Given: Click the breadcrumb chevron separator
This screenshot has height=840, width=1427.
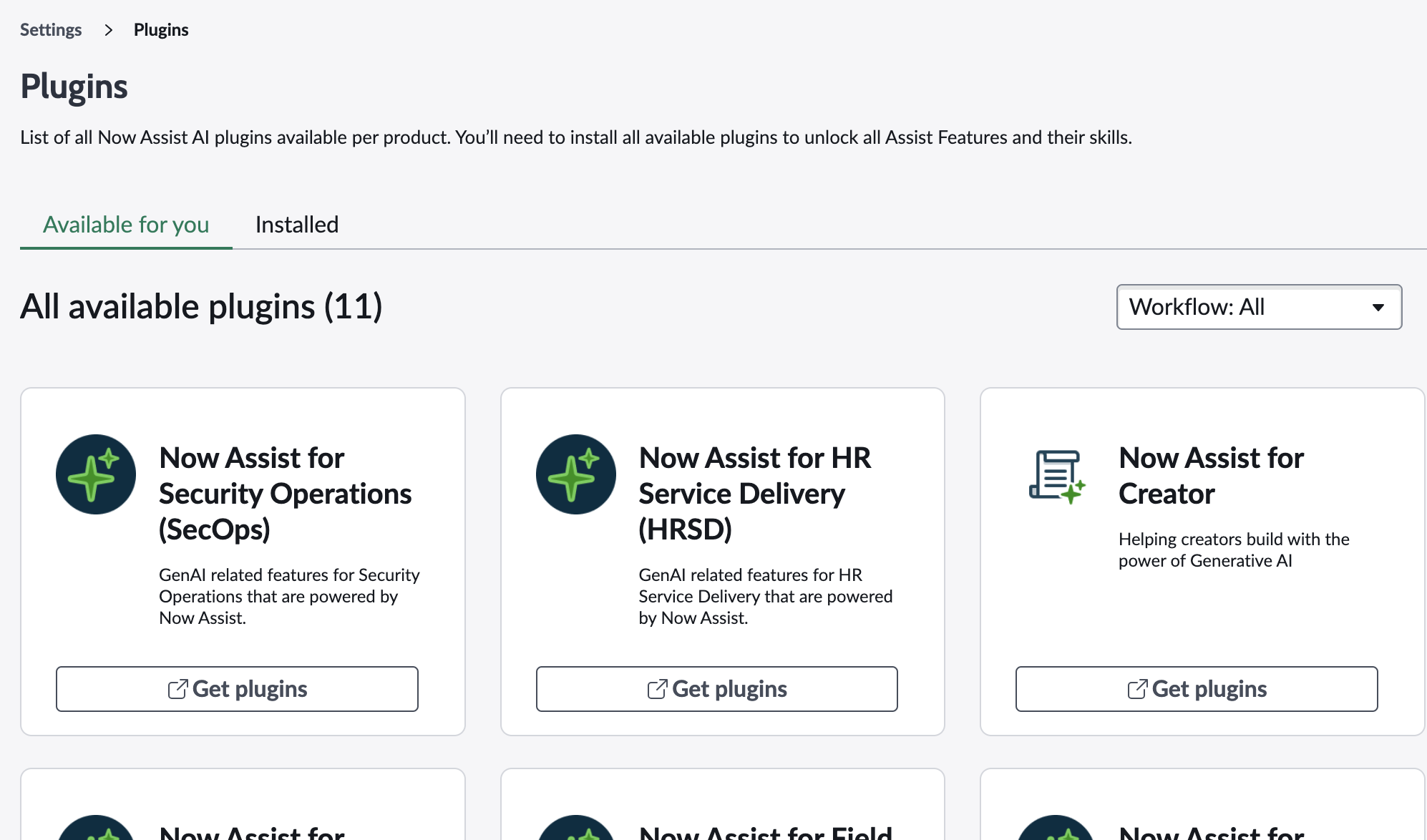Looking at the screenshot, I should pyautogui.click(x=109, y=30).
